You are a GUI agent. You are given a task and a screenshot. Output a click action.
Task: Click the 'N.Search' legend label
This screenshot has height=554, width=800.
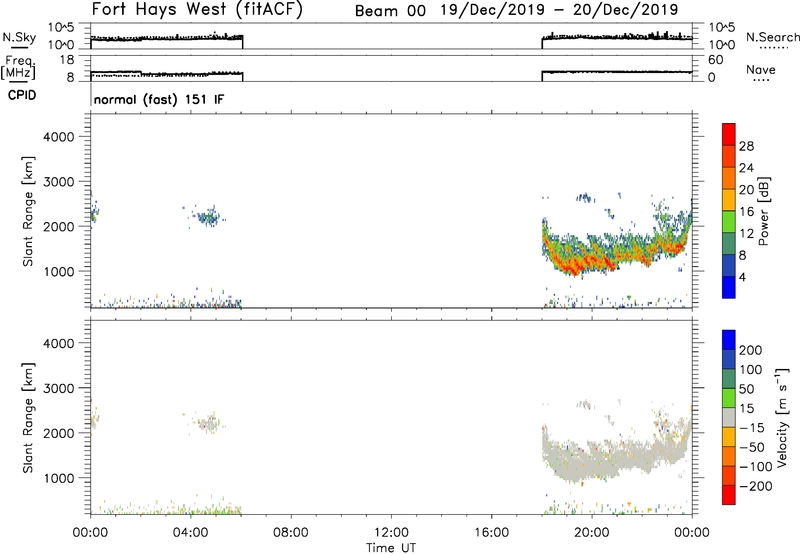pos(772,37)
